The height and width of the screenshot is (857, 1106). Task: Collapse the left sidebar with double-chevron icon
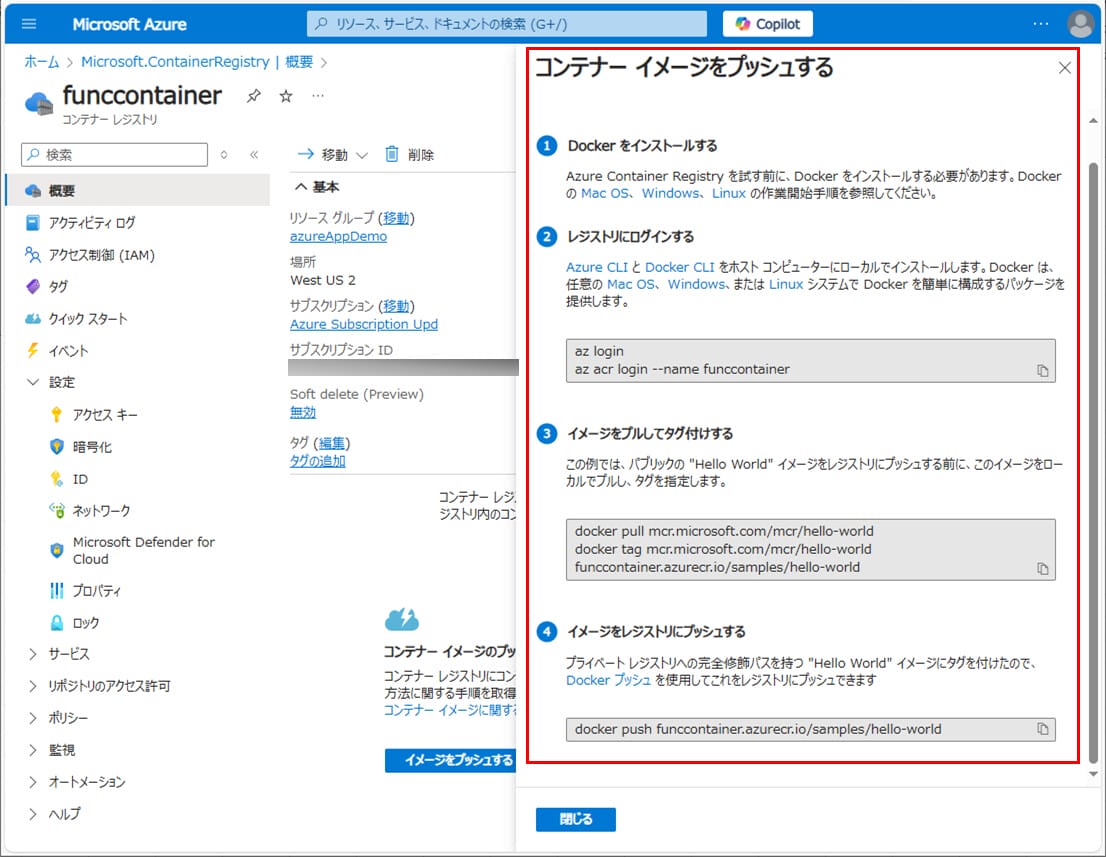[254, 155]
